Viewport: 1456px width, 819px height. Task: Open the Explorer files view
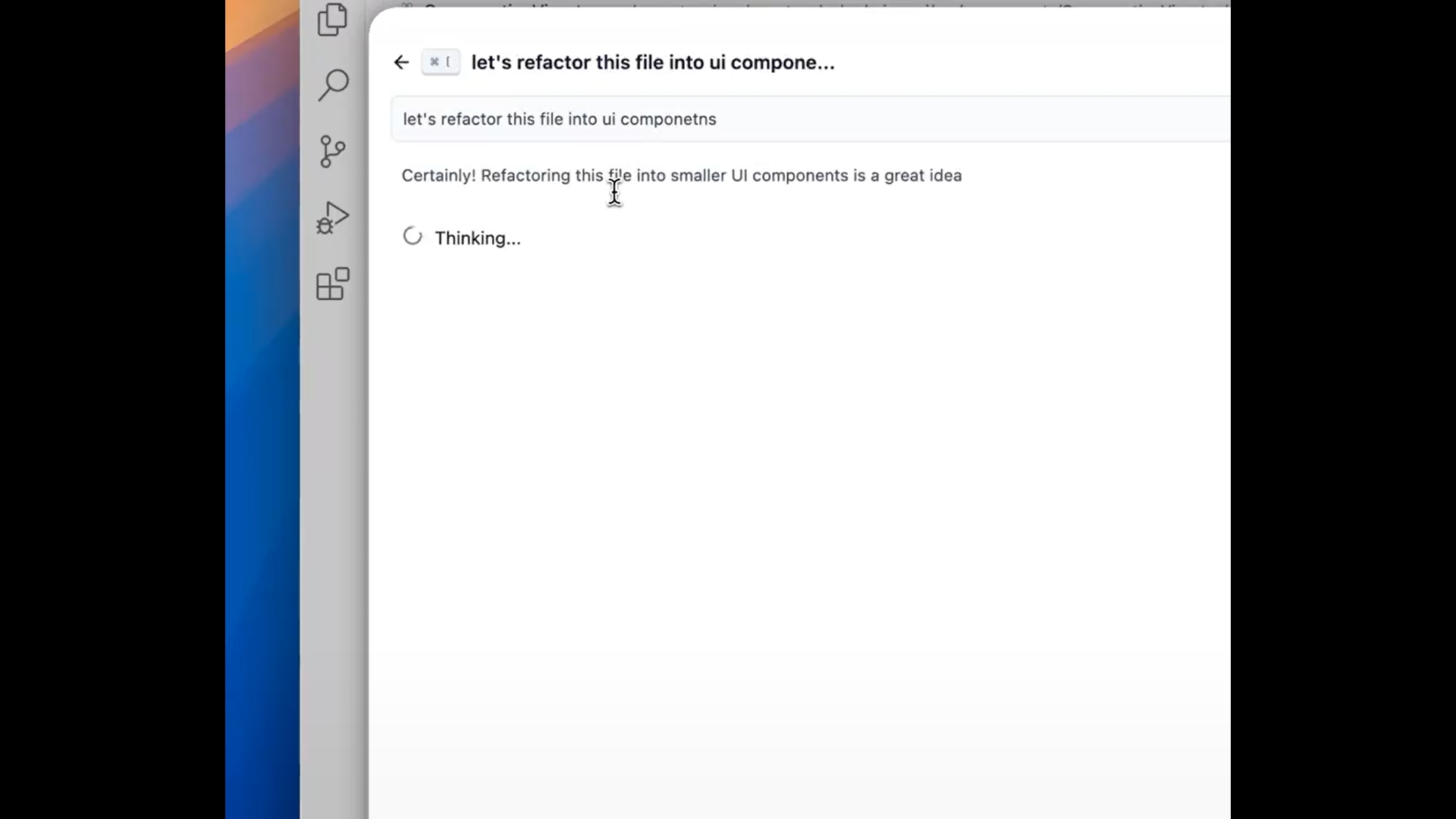(x=332, y=20)
